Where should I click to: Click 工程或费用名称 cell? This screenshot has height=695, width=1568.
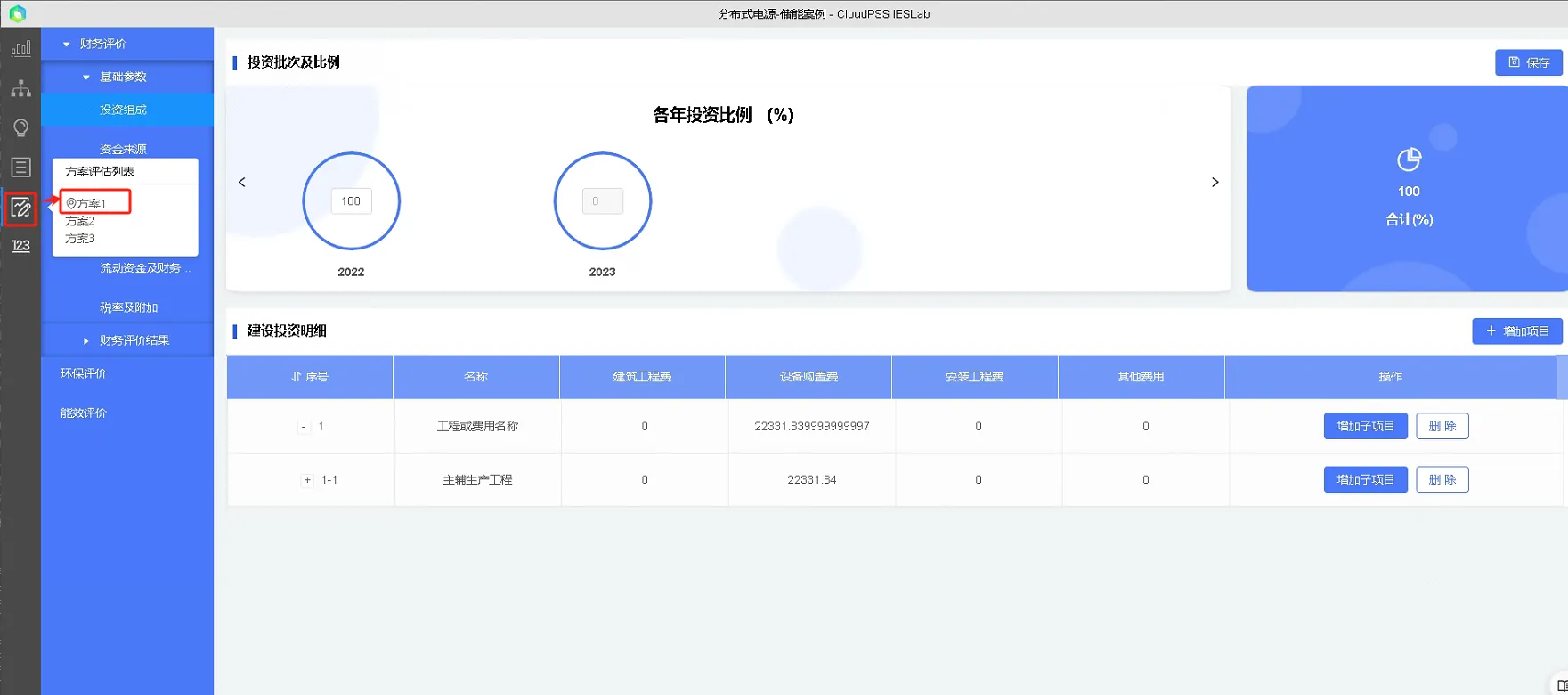pyautogui.click(x=477, y=427)
